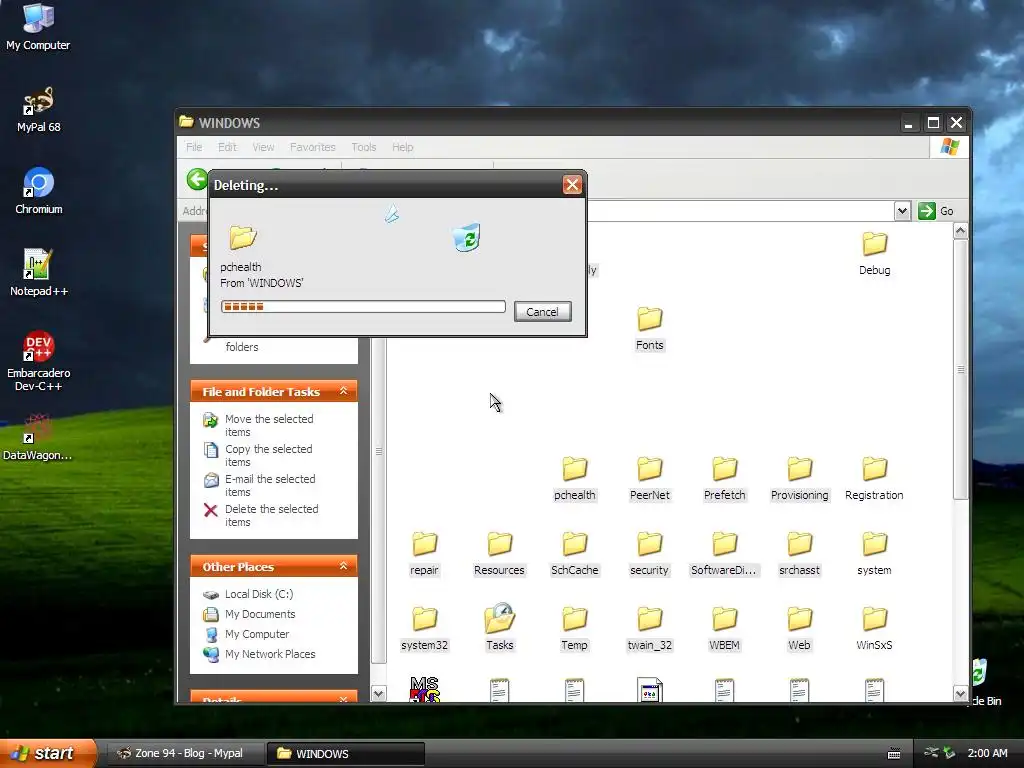
Task: Toggle the Details panel chevron
Action: click(344, 699)
